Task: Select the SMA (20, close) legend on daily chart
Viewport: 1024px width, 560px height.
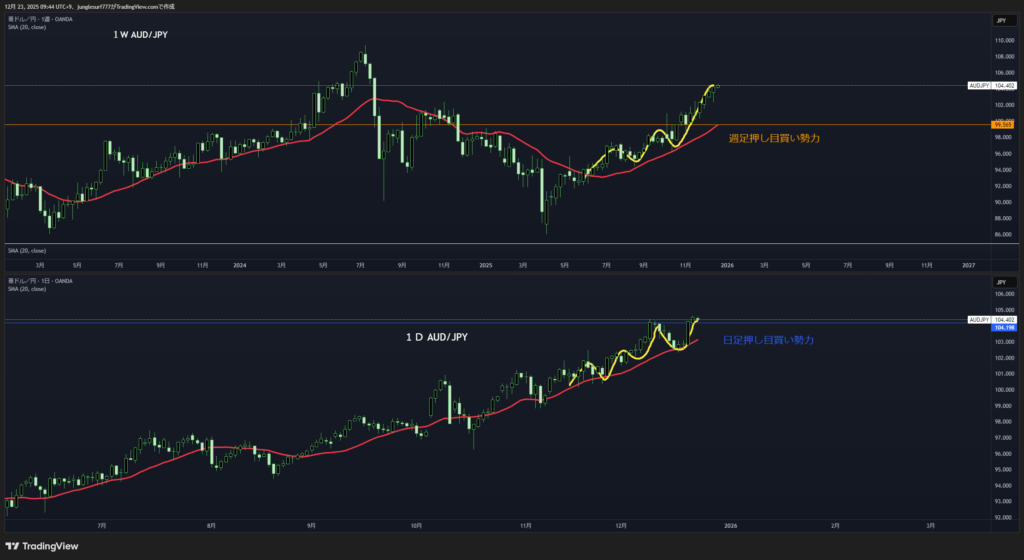Action: (27, 289)
